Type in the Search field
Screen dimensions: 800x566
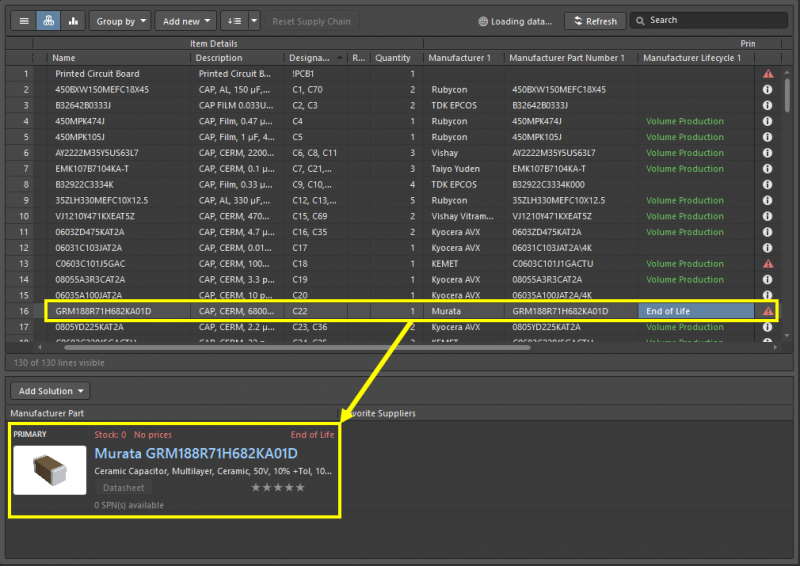pos(710,20)
